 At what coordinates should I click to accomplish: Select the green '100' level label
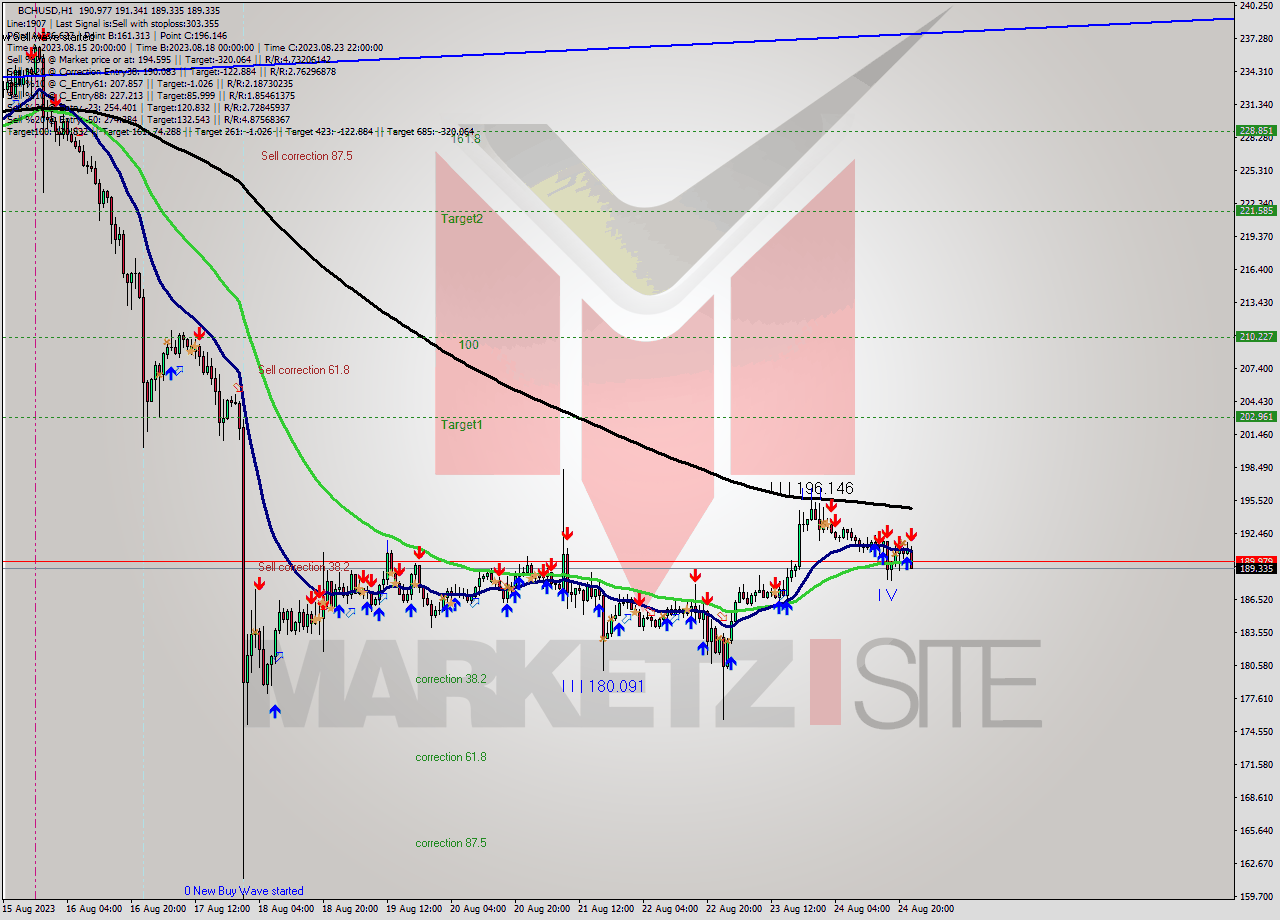(469, 345)
